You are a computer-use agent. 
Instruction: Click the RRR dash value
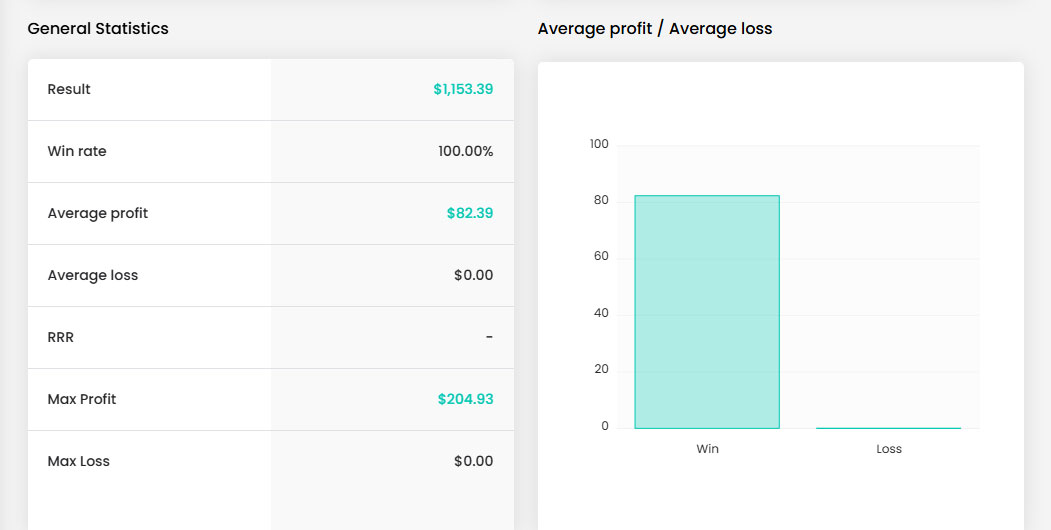coord(489,337)
